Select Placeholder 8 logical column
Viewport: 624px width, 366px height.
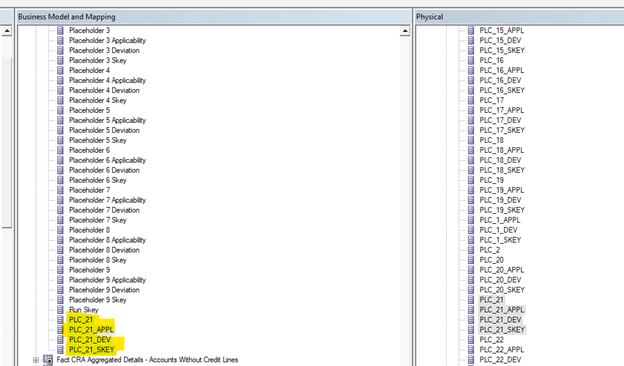pyautogui.click(x=90, y=230)
